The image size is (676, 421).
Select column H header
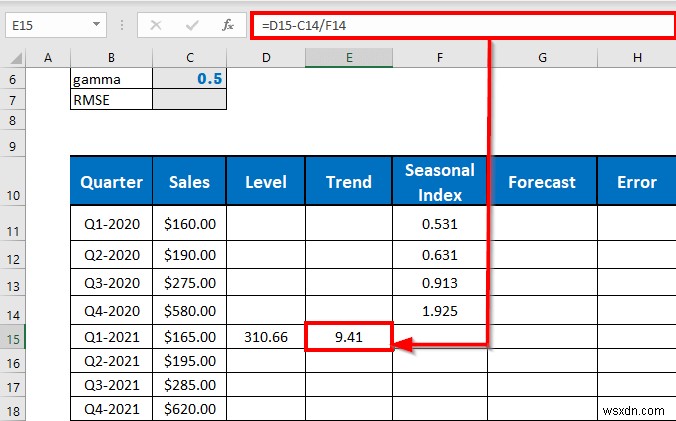click(637, 57)
